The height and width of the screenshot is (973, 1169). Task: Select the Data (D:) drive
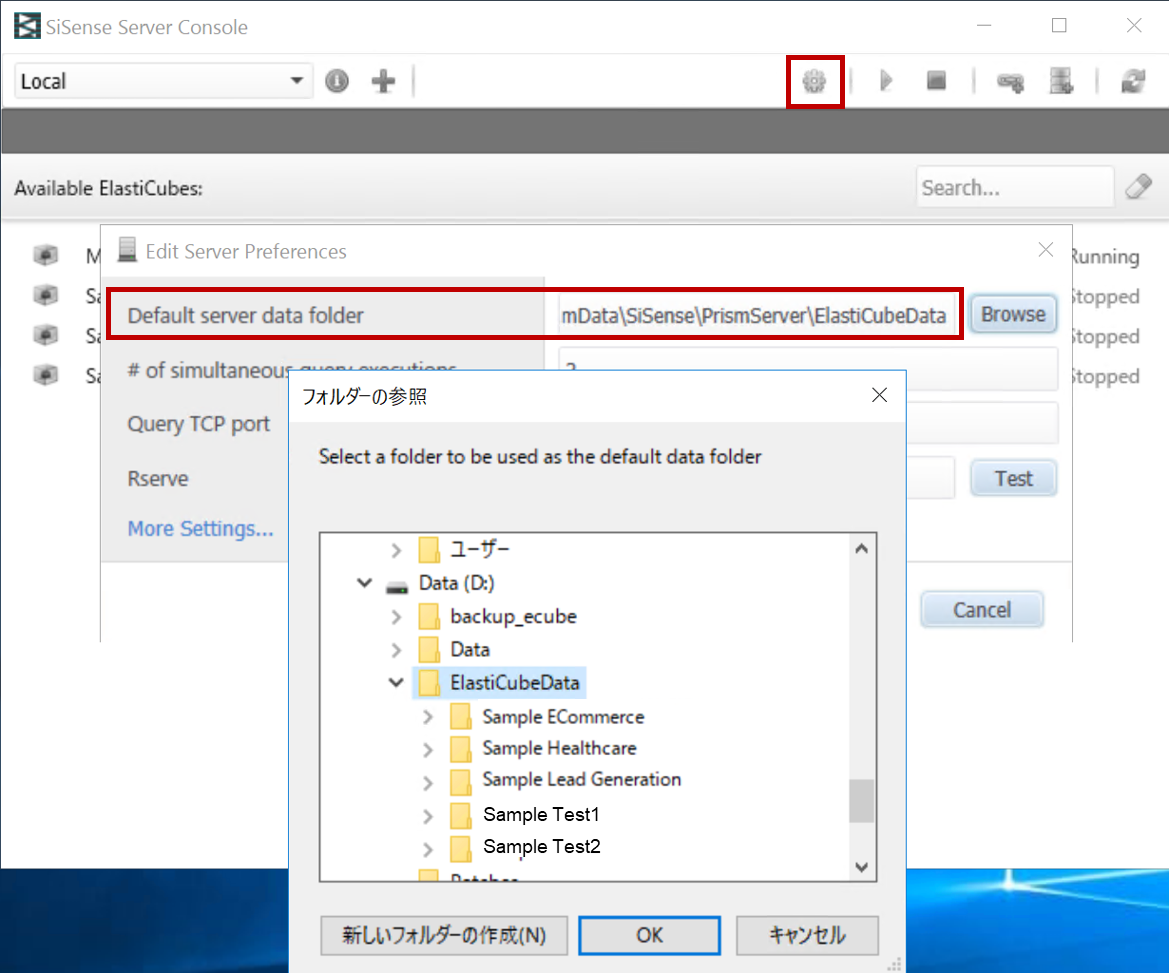(456, 583)
